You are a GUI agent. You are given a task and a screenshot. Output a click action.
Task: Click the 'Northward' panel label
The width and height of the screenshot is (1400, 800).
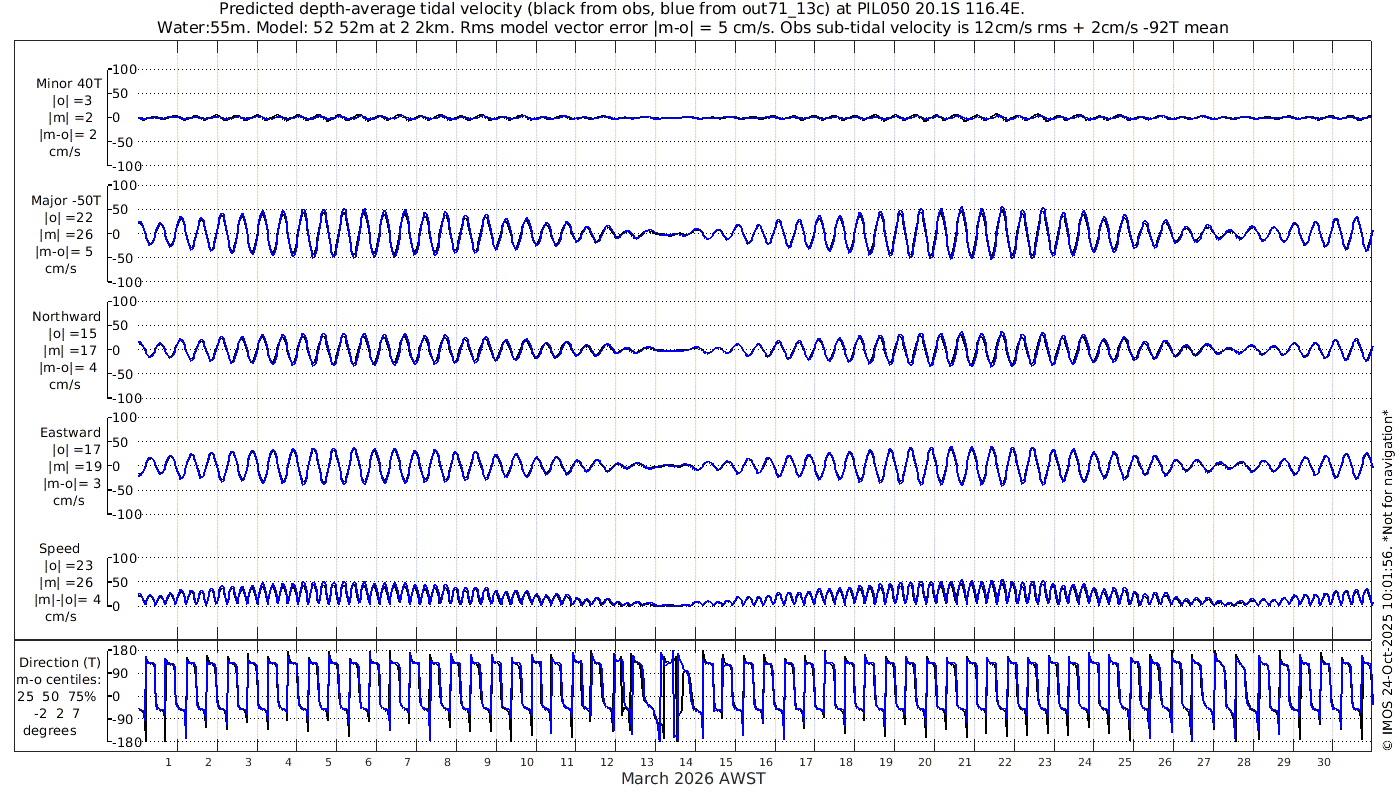point(66,317)
